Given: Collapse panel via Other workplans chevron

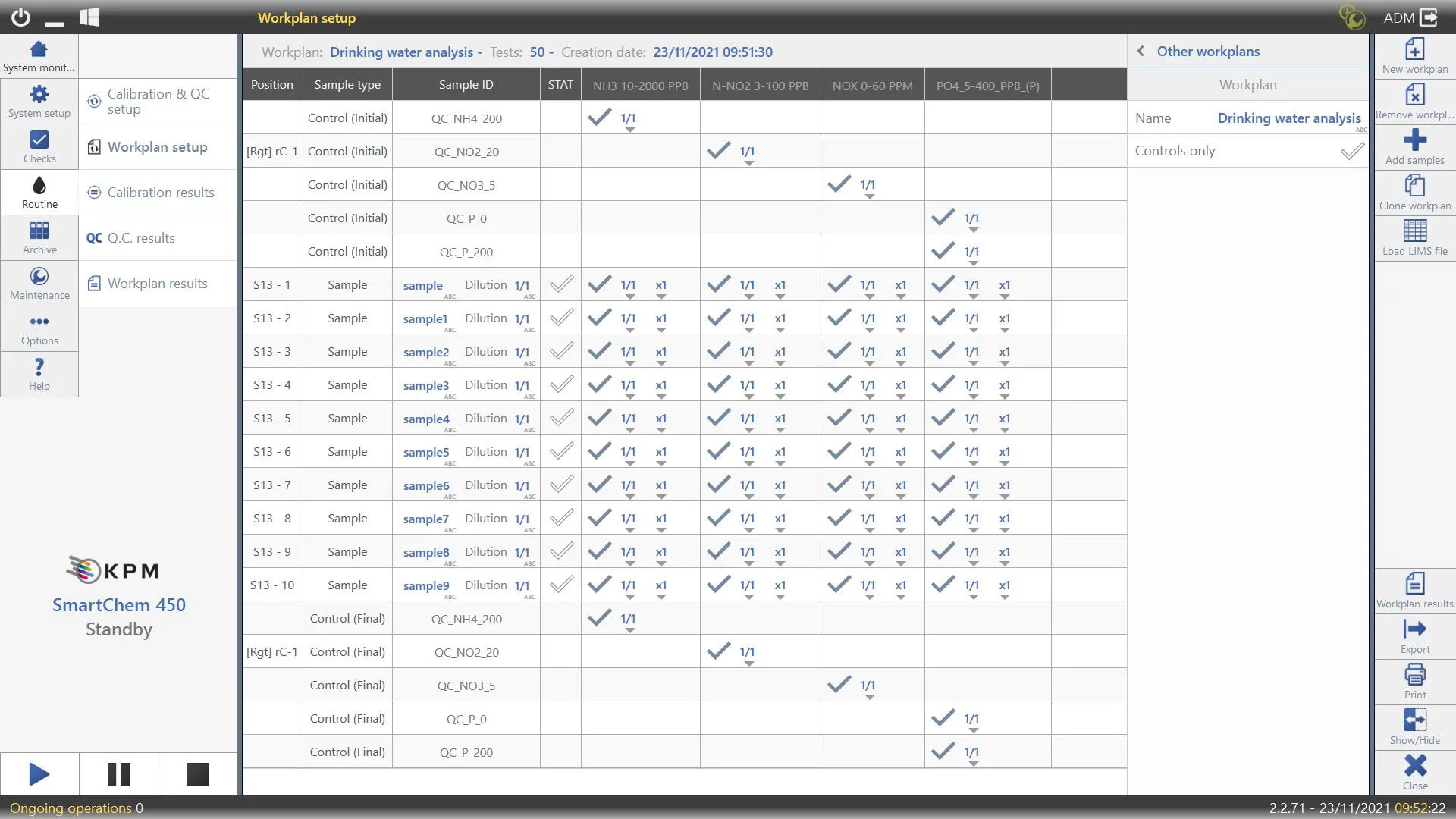Looking at the screenshot, I should [x=1141, y=52].
